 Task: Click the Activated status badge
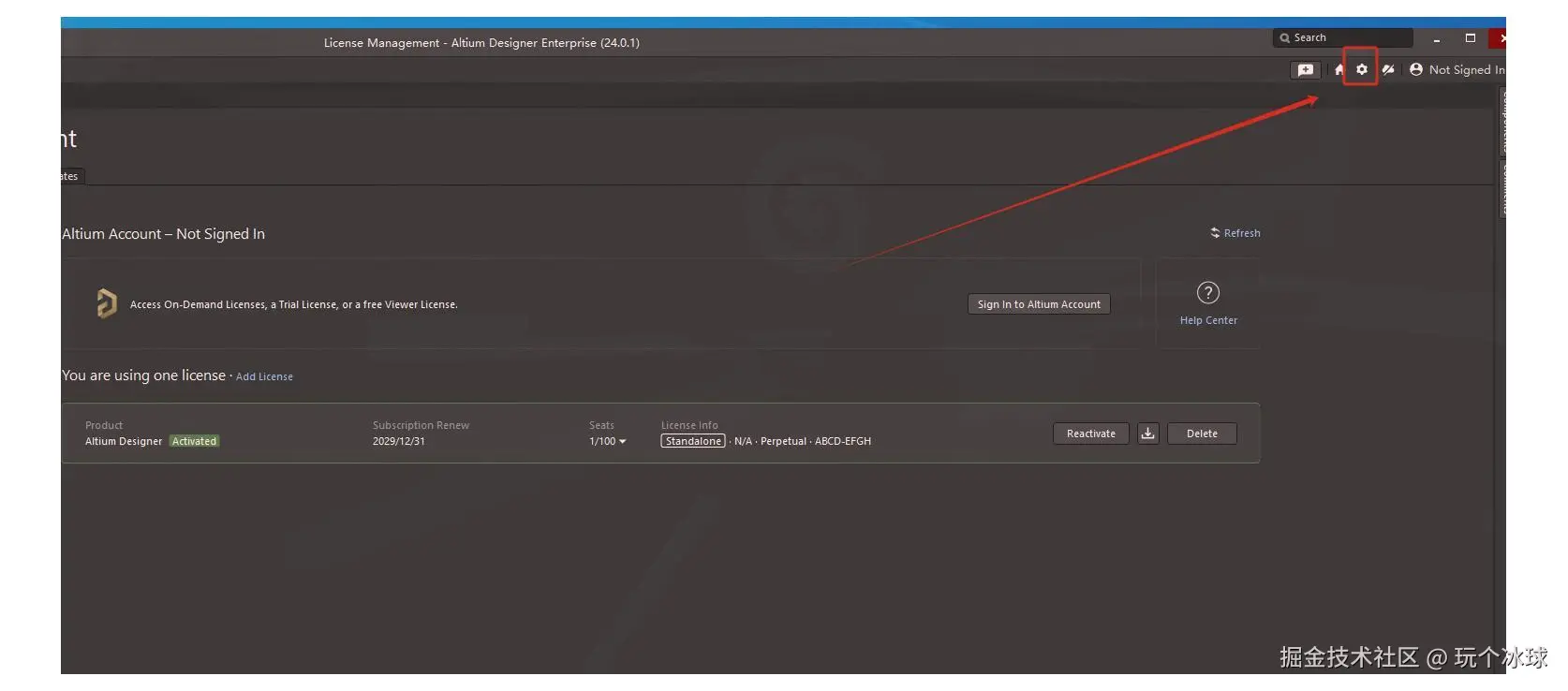point(194,441)
